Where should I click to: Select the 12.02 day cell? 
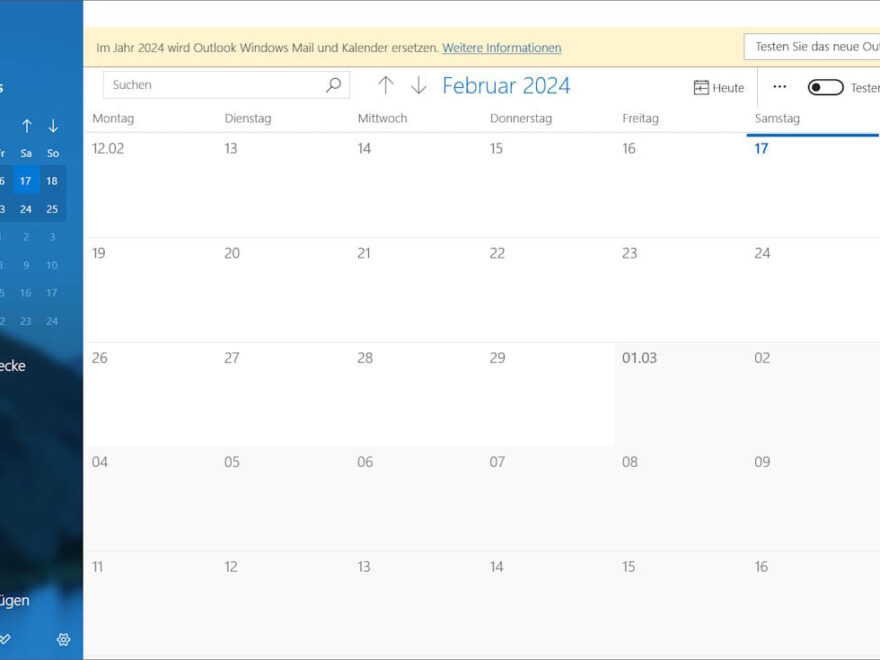(150, 185)
